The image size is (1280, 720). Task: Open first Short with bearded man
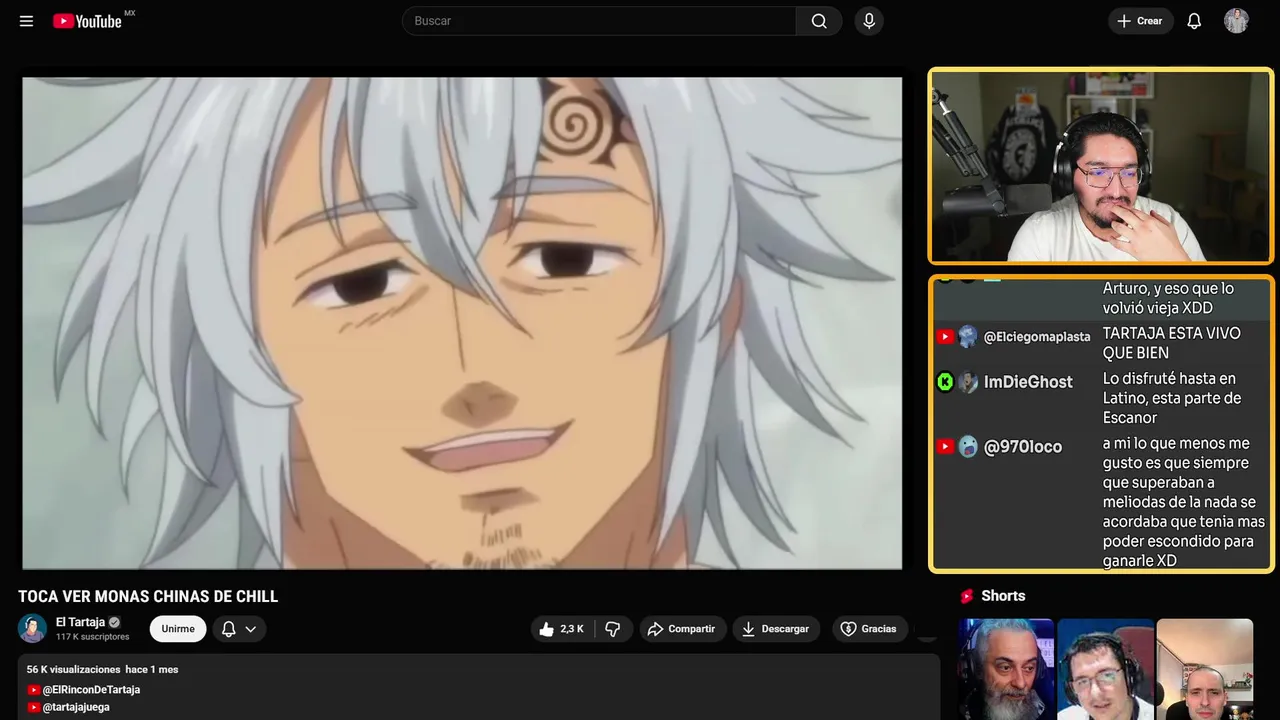(x=1006, y=669)
